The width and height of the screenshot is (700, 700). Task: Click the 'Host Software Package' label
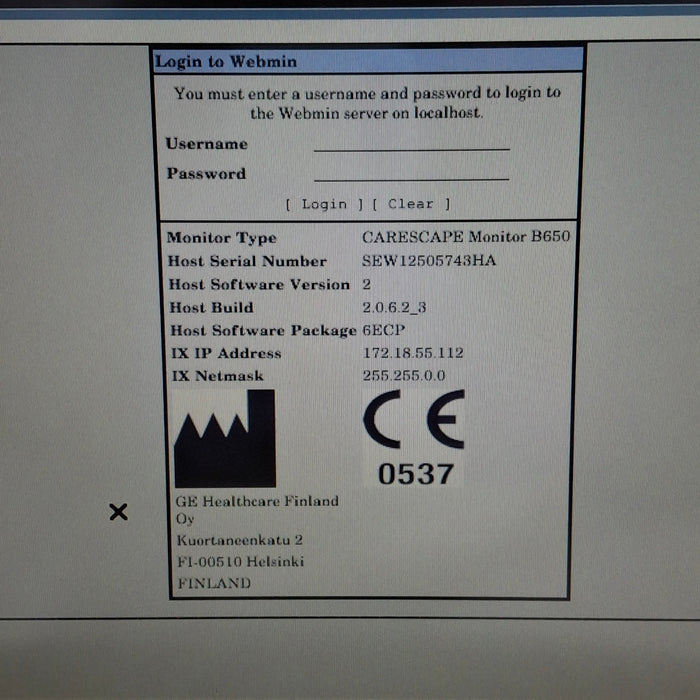coord(263,331)
